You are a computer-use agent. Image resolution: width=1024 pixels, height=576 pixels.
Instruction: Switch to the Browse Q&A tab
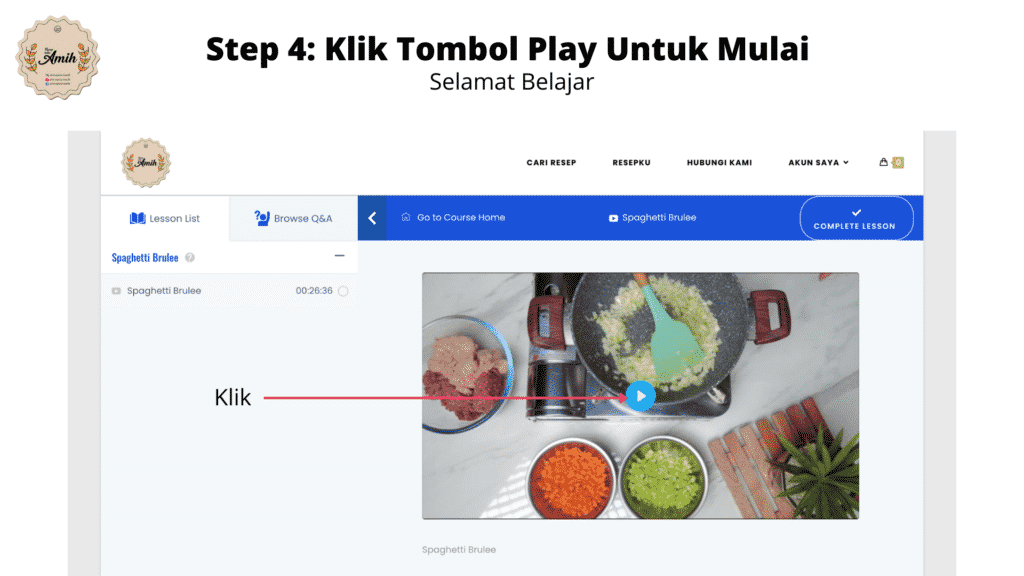tap(293, 218)
